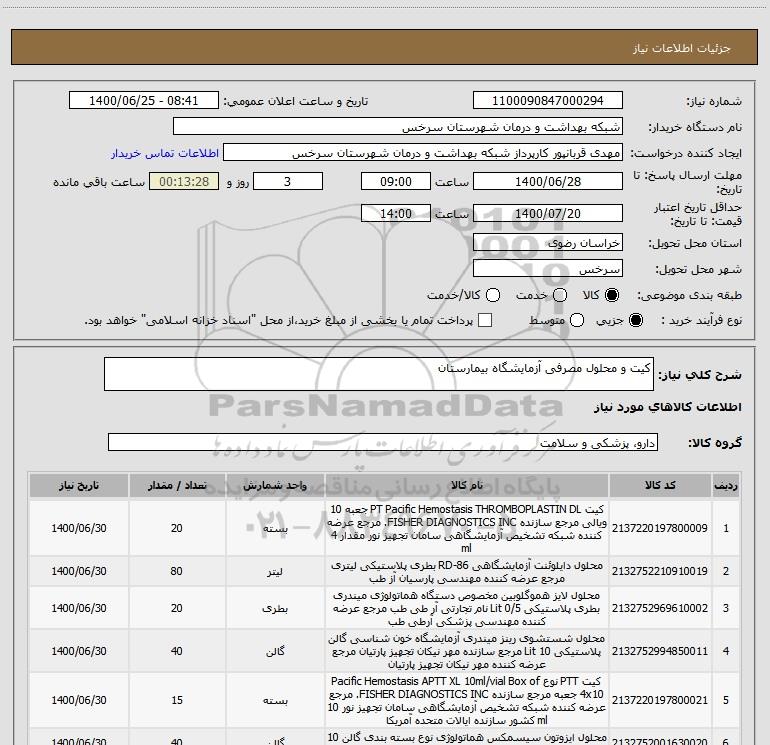Click unit لیتر in row 2

coord(275,572)
